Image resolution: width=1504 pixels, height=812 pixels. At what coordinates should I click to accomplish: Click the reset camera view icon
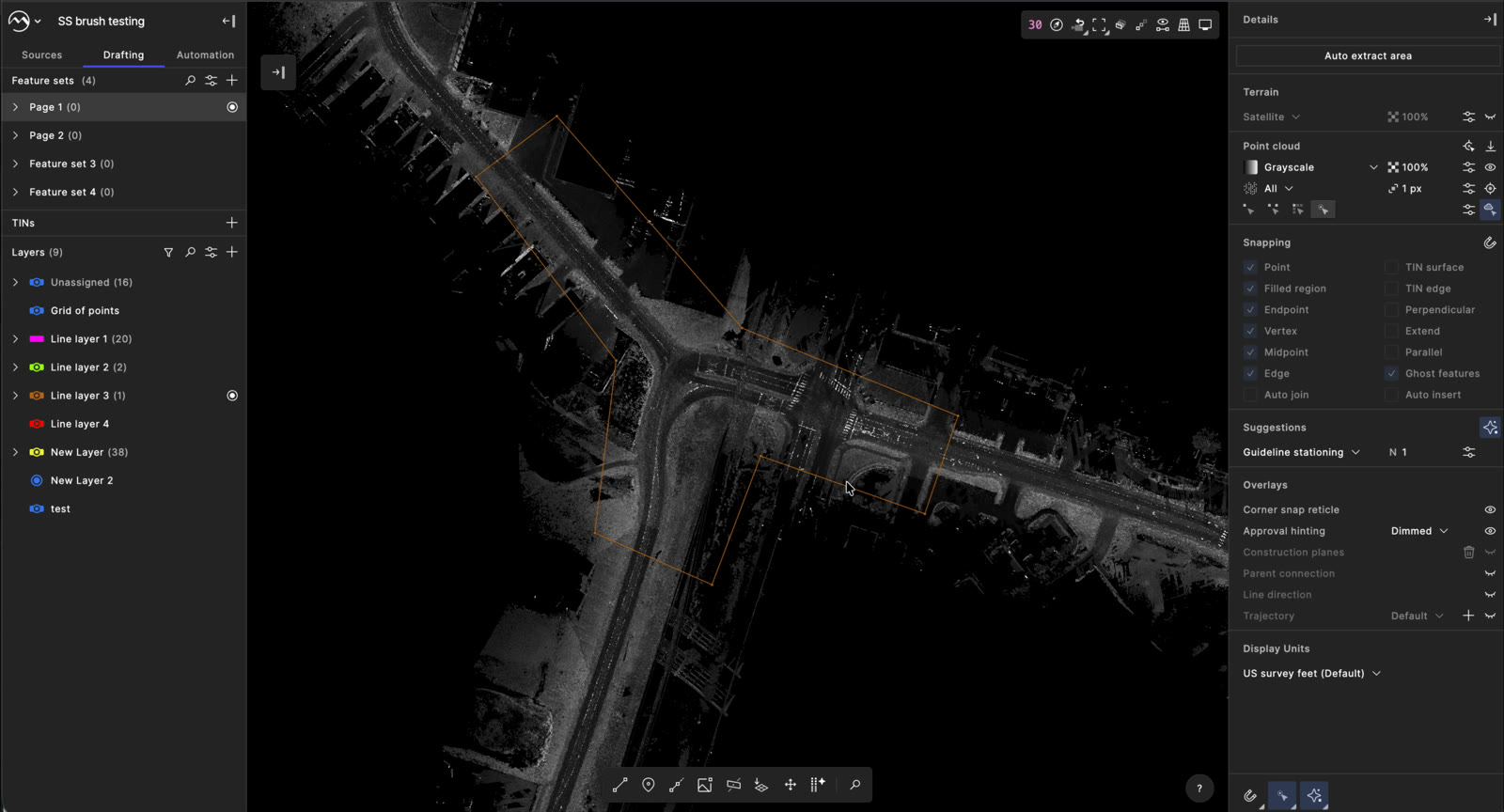(1078, 25)
